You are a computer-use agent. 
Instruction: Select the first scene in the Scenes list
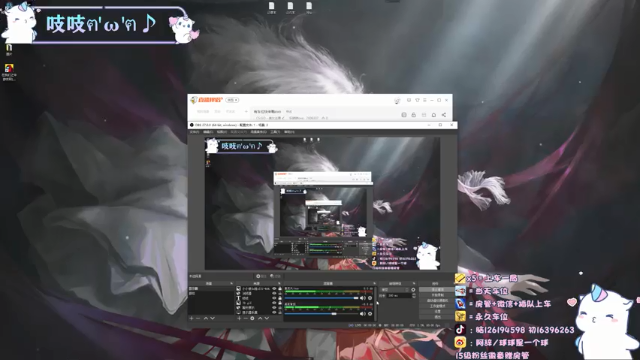pyautogui.click(x=211, y=288)
